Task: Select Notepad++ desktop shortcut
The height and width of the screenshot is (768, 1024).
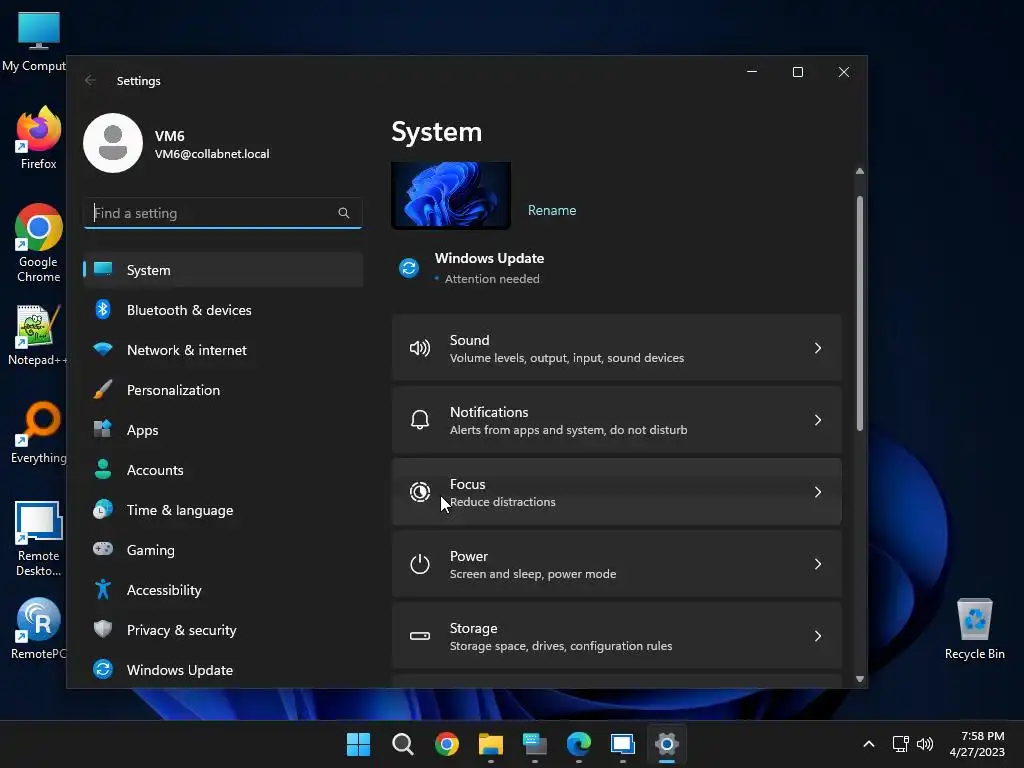Action: (37, 334)
